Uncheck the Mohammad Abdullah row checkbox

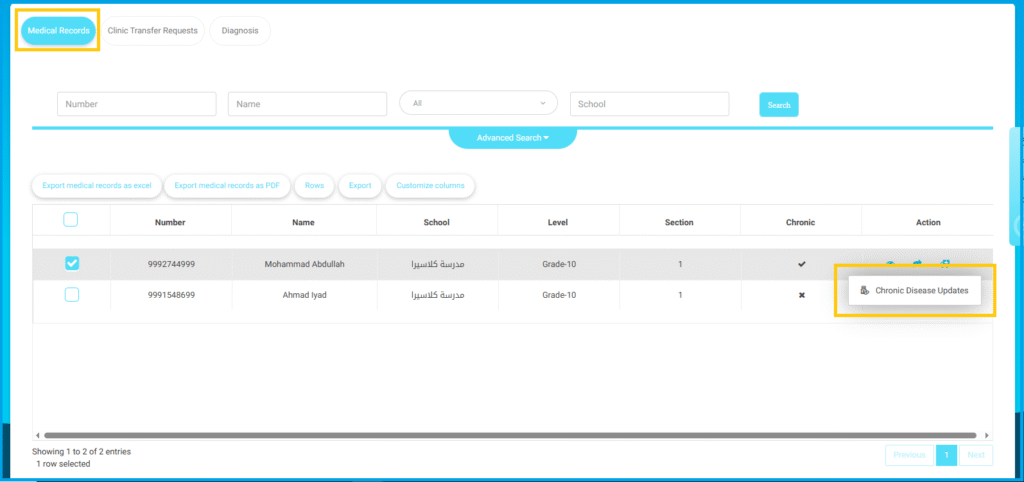pos(71,264)
